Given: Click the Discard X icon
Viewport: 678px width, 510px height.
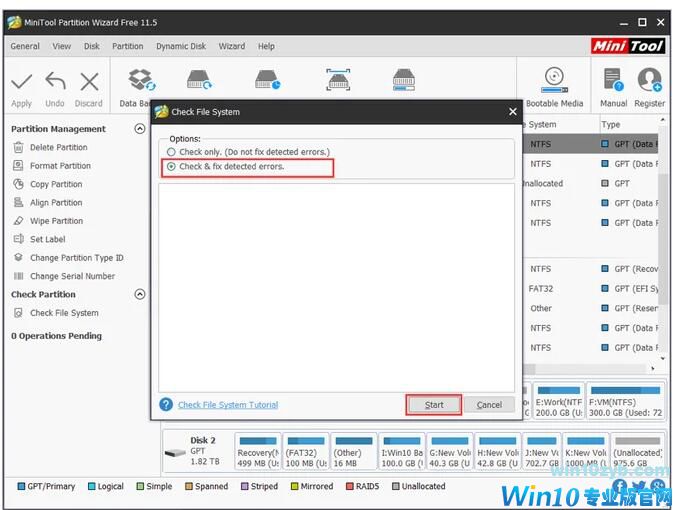Looking at the screenshot, I should click(x=90, y=81).
